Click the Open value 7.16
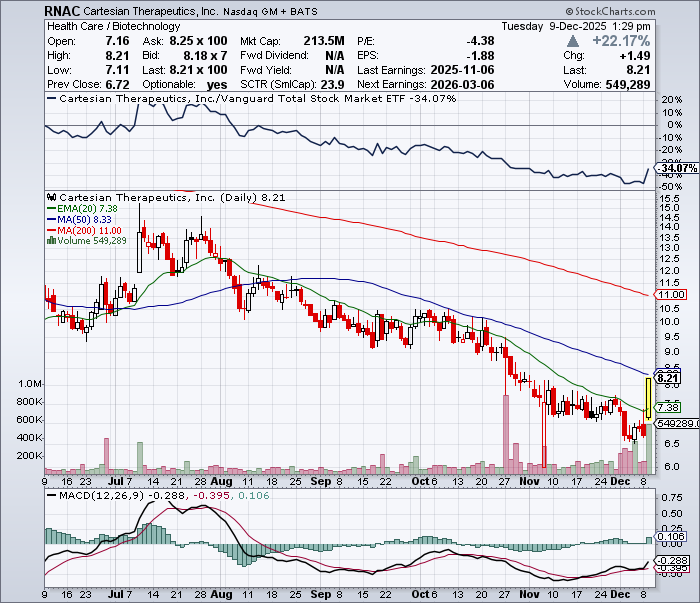 click(117, 41)
